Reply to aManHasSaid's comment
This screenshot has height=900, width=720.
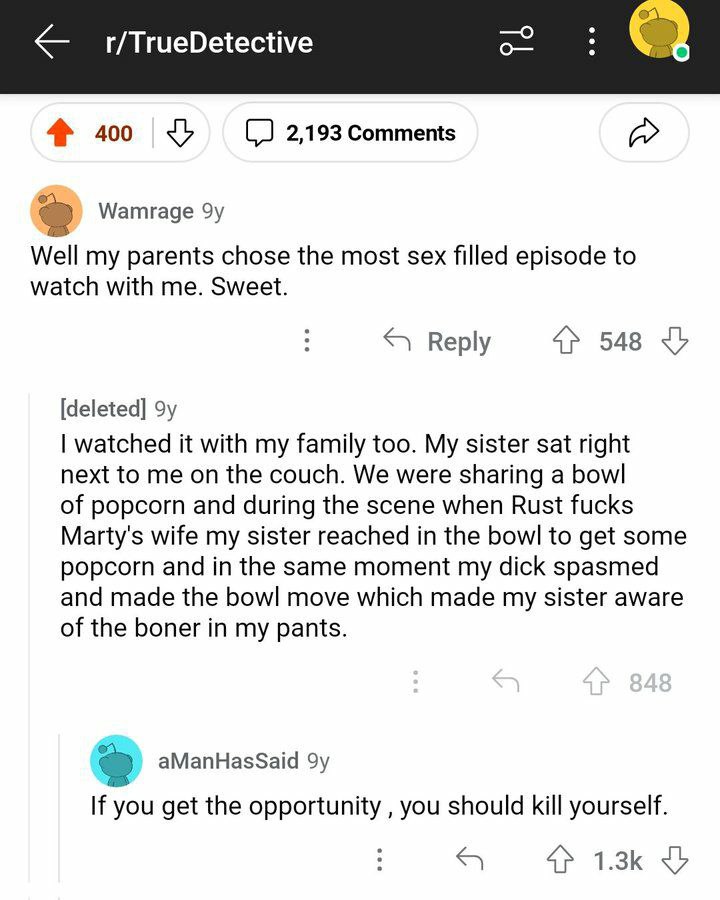point(469,859)
